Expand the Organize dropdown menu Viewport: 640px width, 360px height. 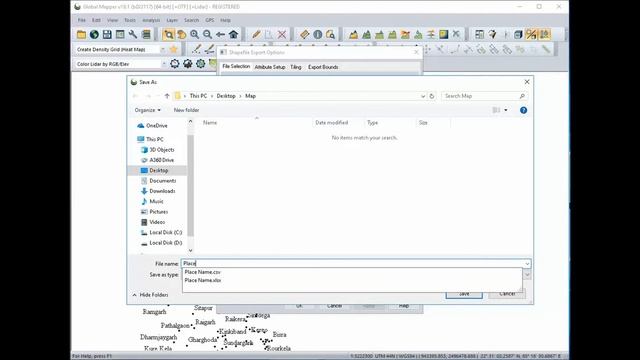[x=148, y=110]
